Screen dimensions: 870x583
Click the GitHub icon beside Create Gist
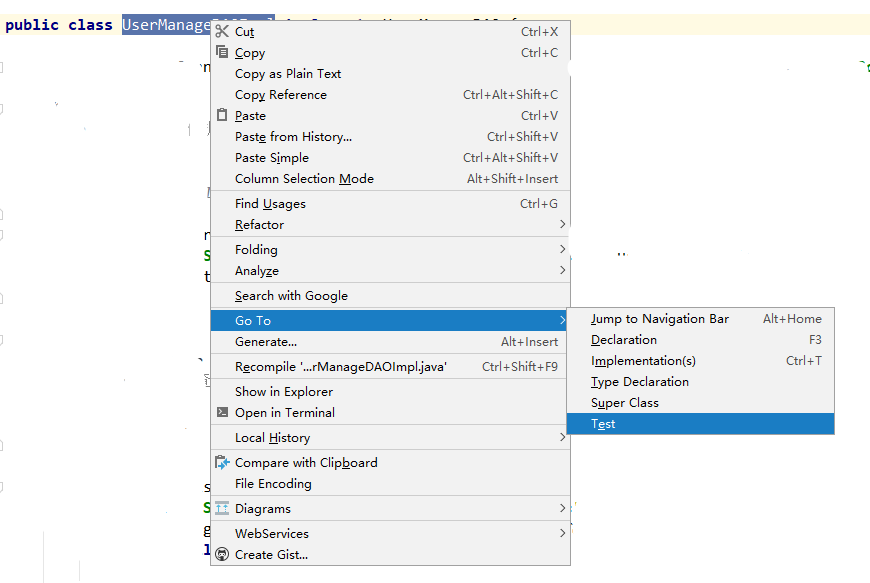[x=222, y=554]
